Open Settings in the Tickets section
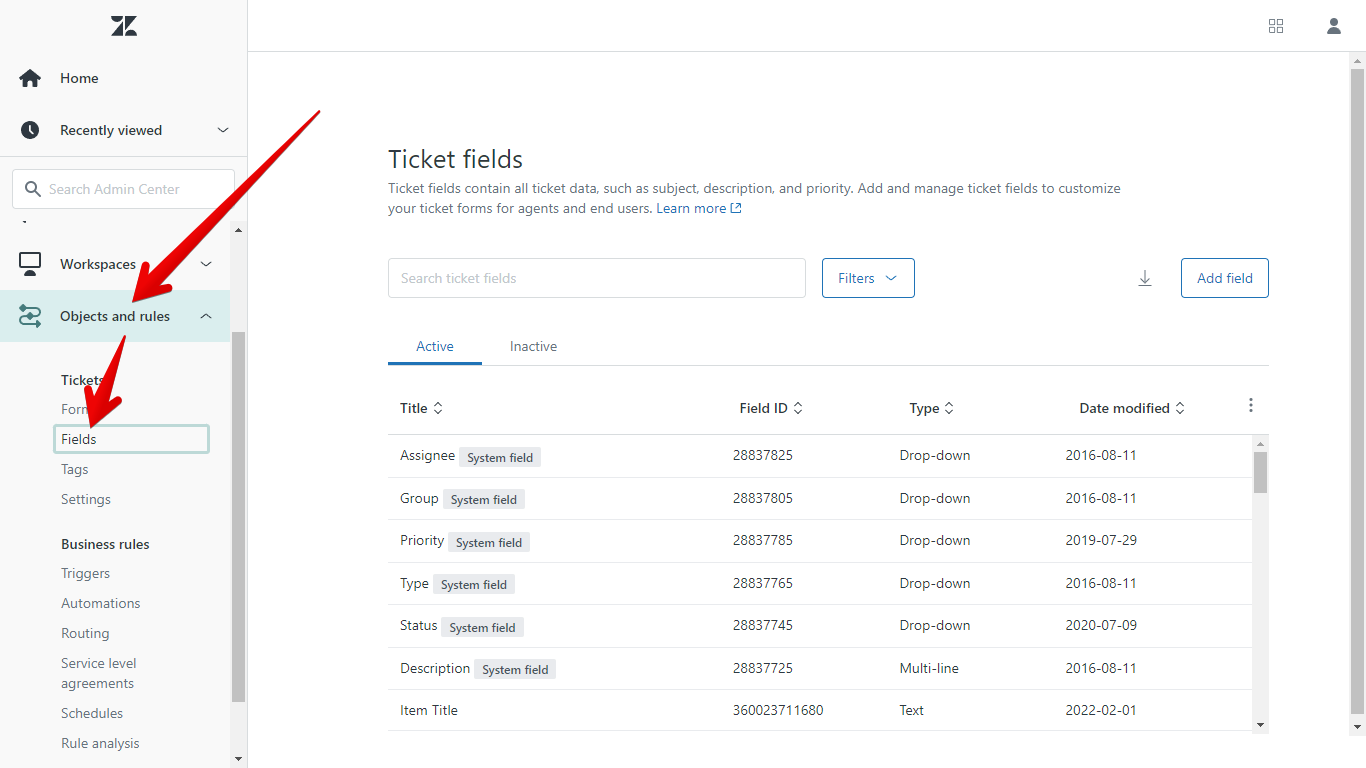 click(x=86, y=499)
